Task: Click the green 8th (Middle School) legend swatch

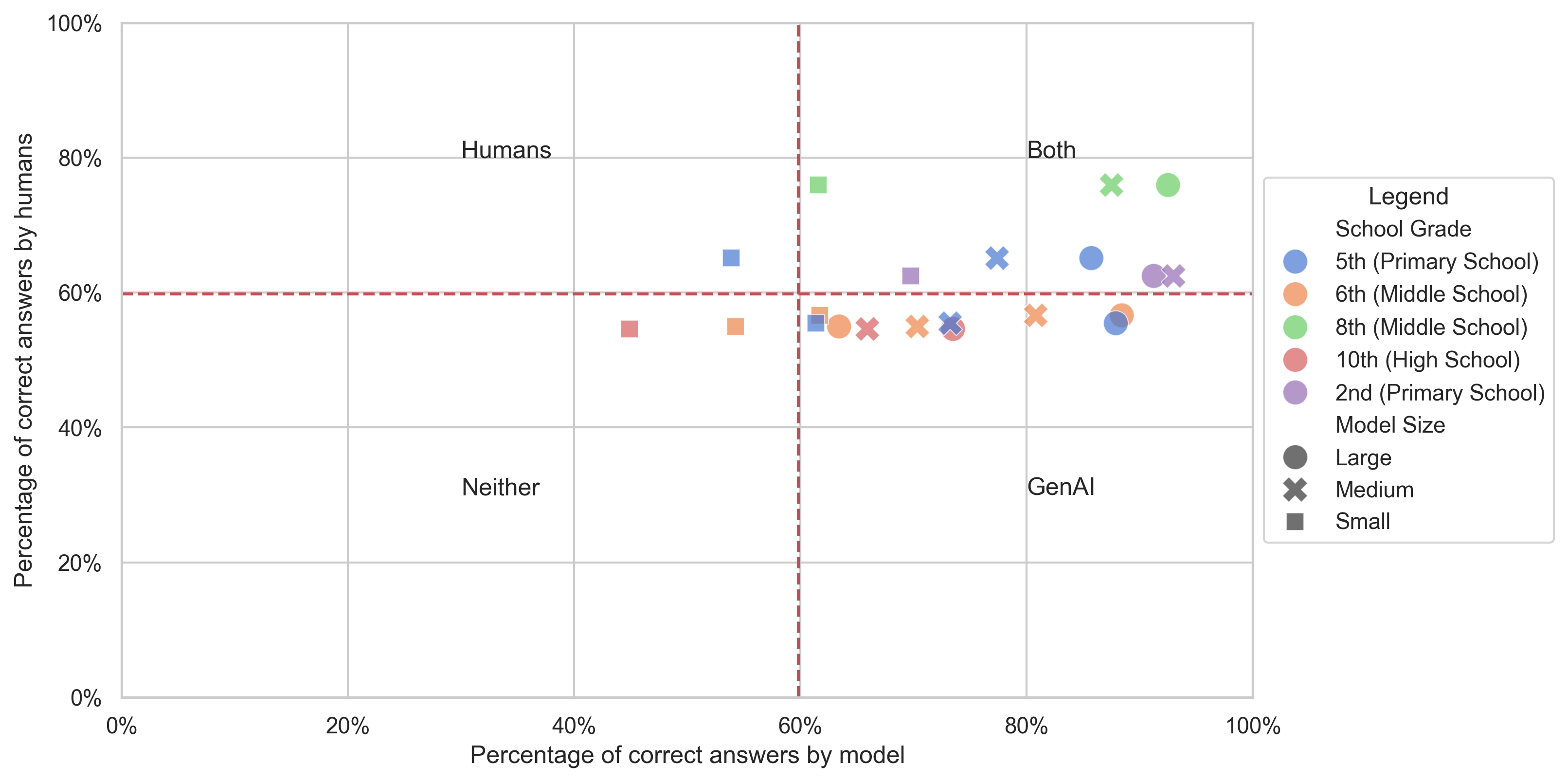Action: 1295,327
